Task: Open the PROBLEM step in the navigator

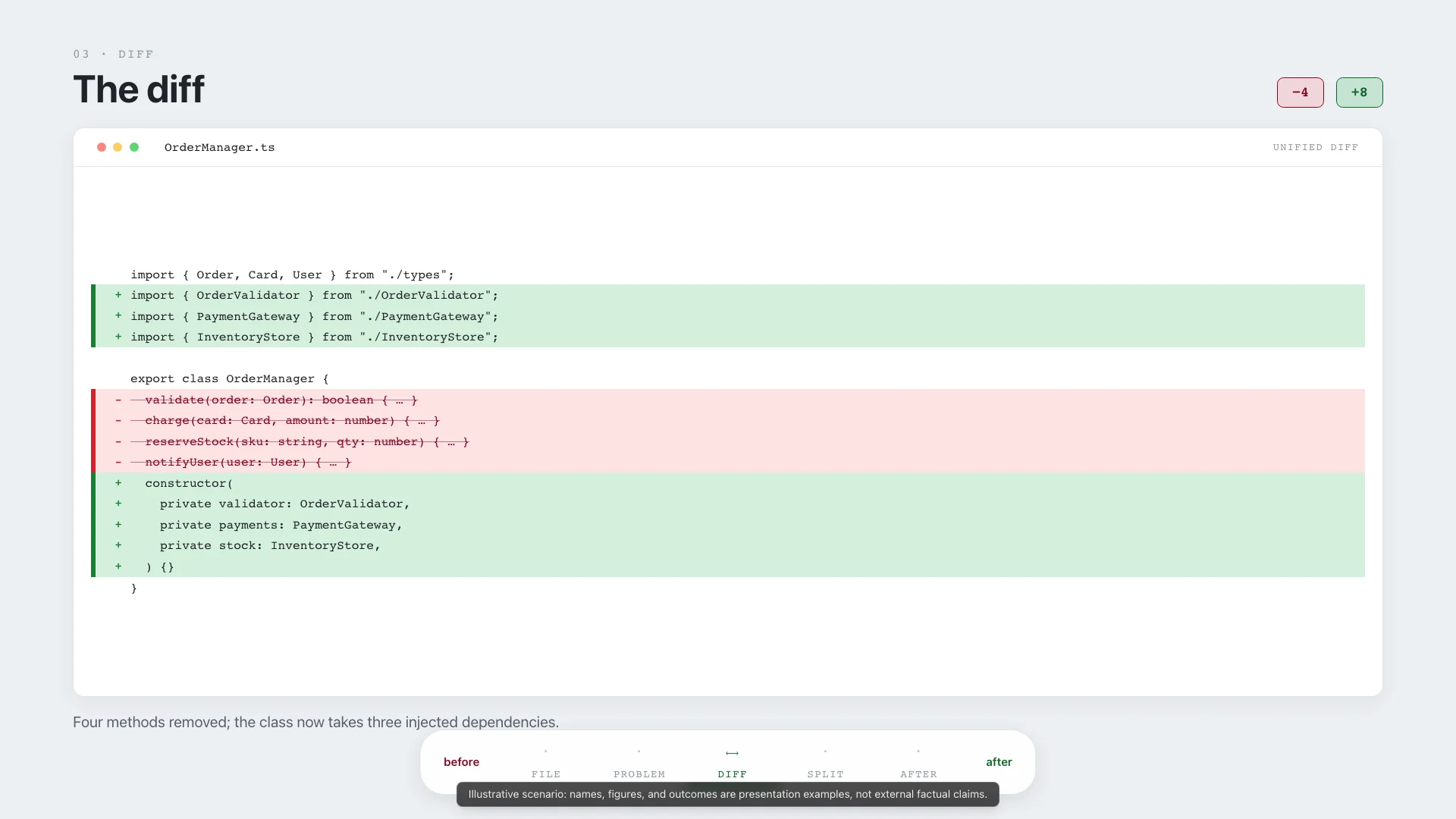Action: pos(639,763)
